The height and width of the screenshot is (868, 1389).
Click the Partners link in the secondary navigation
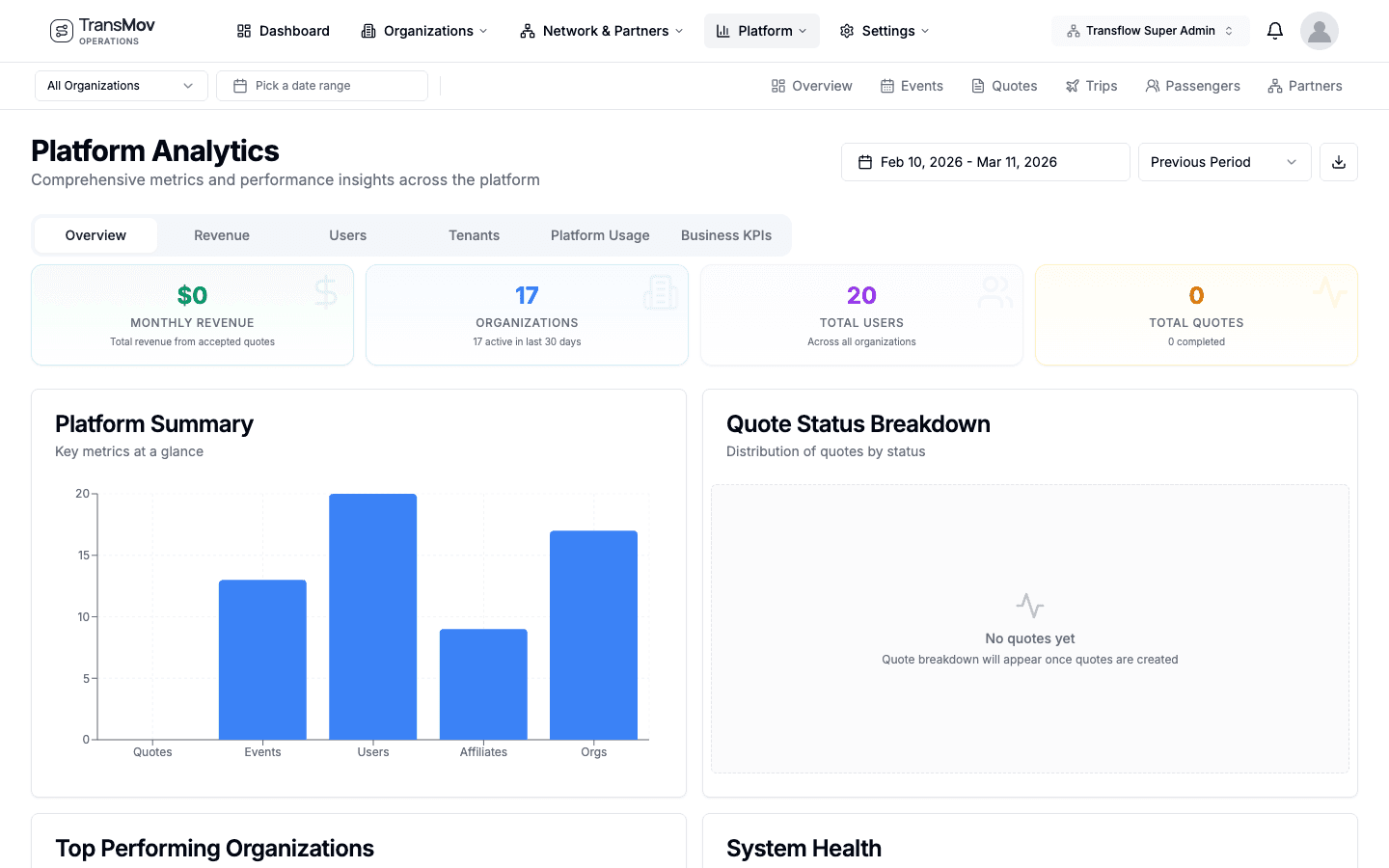[1304, 85]
